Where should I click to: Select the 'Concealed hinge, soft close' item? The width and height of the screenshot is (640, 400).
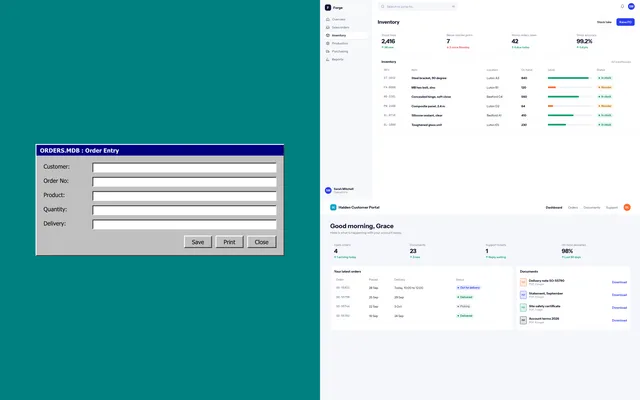(x=431, y=97)
